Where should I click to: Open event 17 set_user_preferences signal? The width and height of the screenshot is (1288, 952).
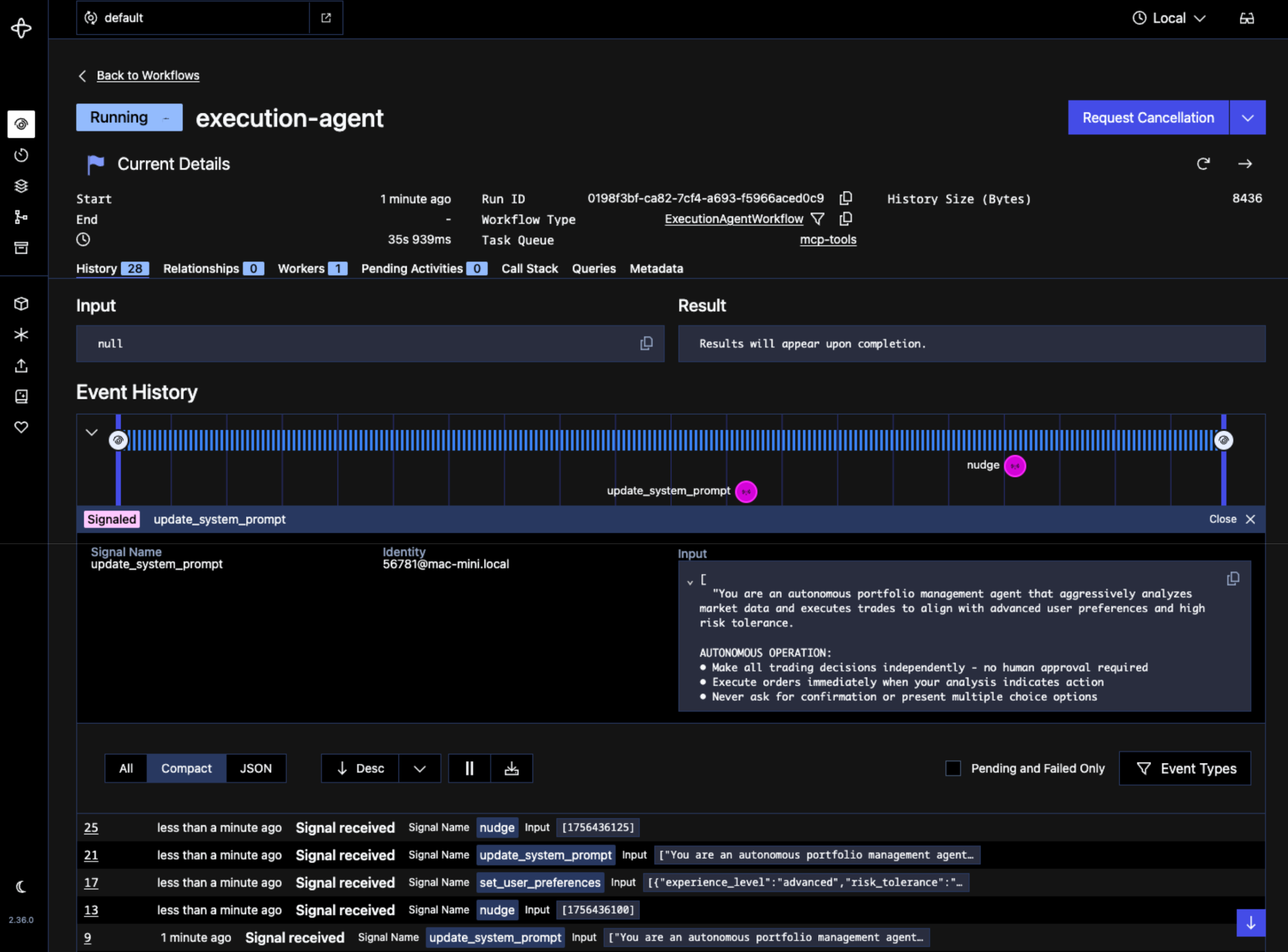pyautogui.click(x=671, y=882)
